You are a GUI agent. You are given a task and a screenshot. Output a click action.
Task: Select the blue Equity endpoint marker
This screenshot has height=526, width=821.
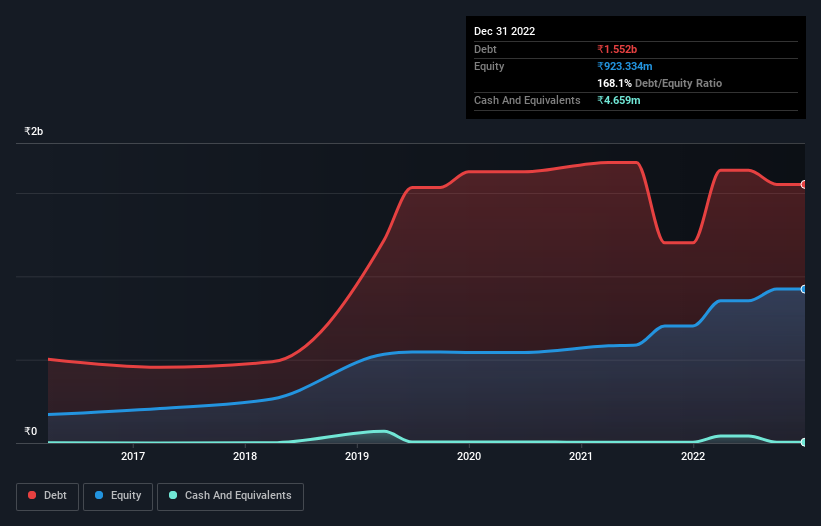(x=804, y=289)
